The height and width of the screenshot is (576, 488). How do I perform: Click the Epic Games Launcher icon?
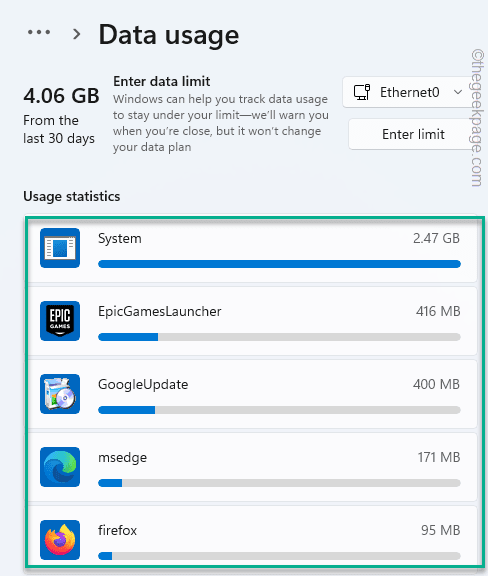click(60, 321)
